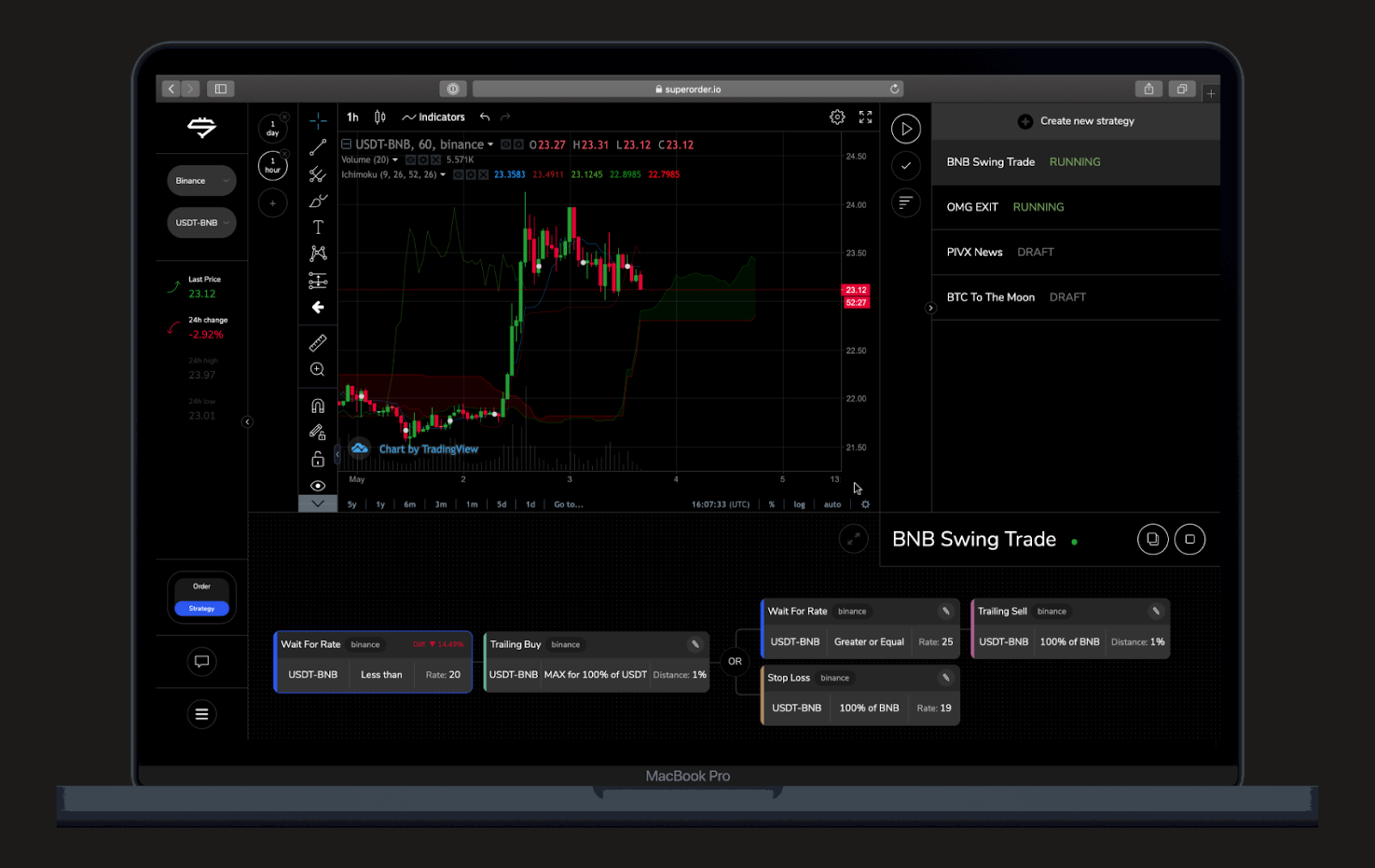This screenshot has height=868, width=1375.
Task: Enter fullscreen chart mode
Action: point(865,117)
